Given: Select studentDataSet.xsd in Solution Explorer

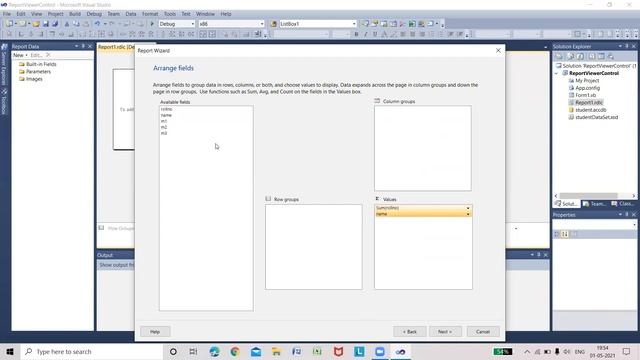Looking at the screenshot, I should 596,117.
